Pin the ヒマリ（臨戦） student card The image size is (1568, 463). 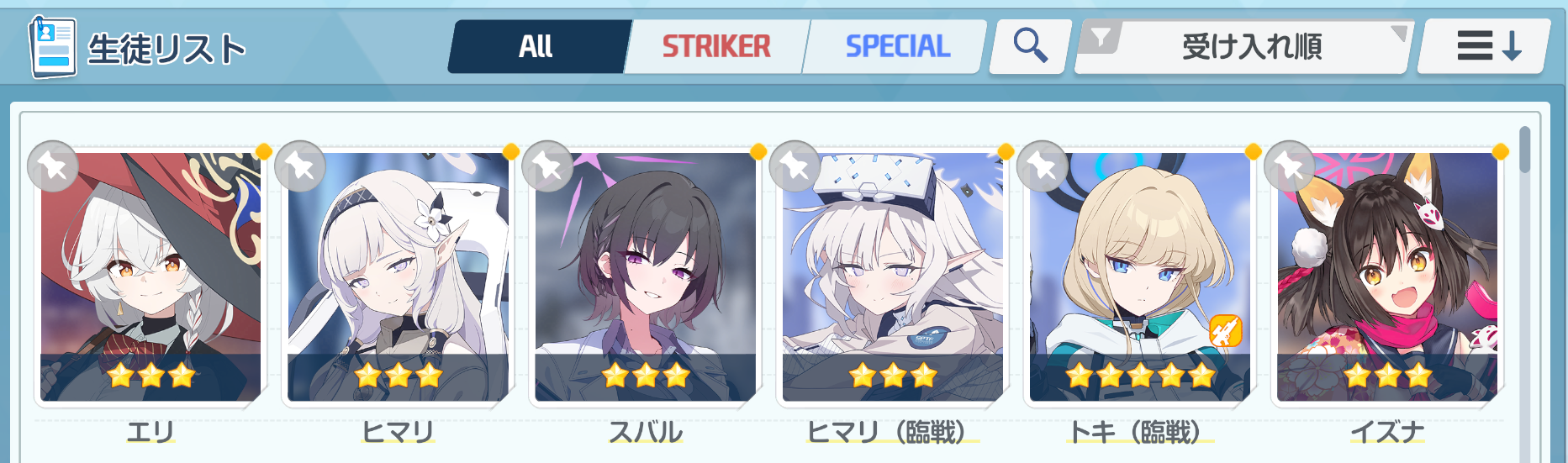(795, 166)
